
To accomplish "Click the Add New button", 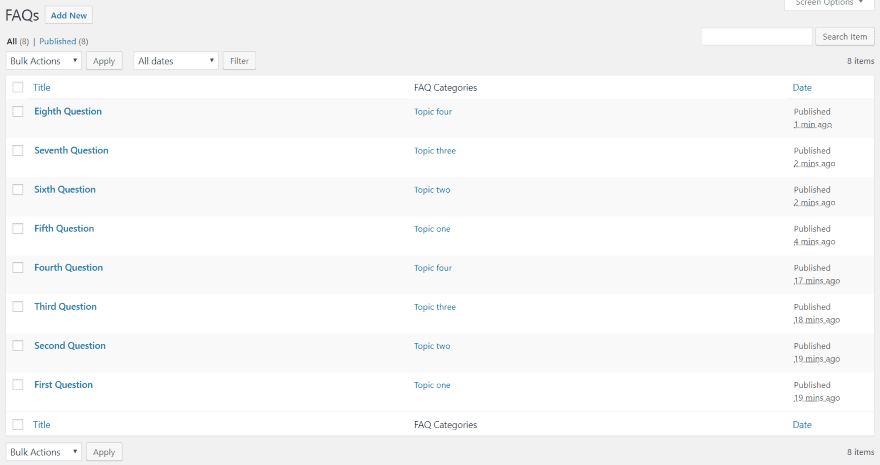I will [x=68, y=15].
